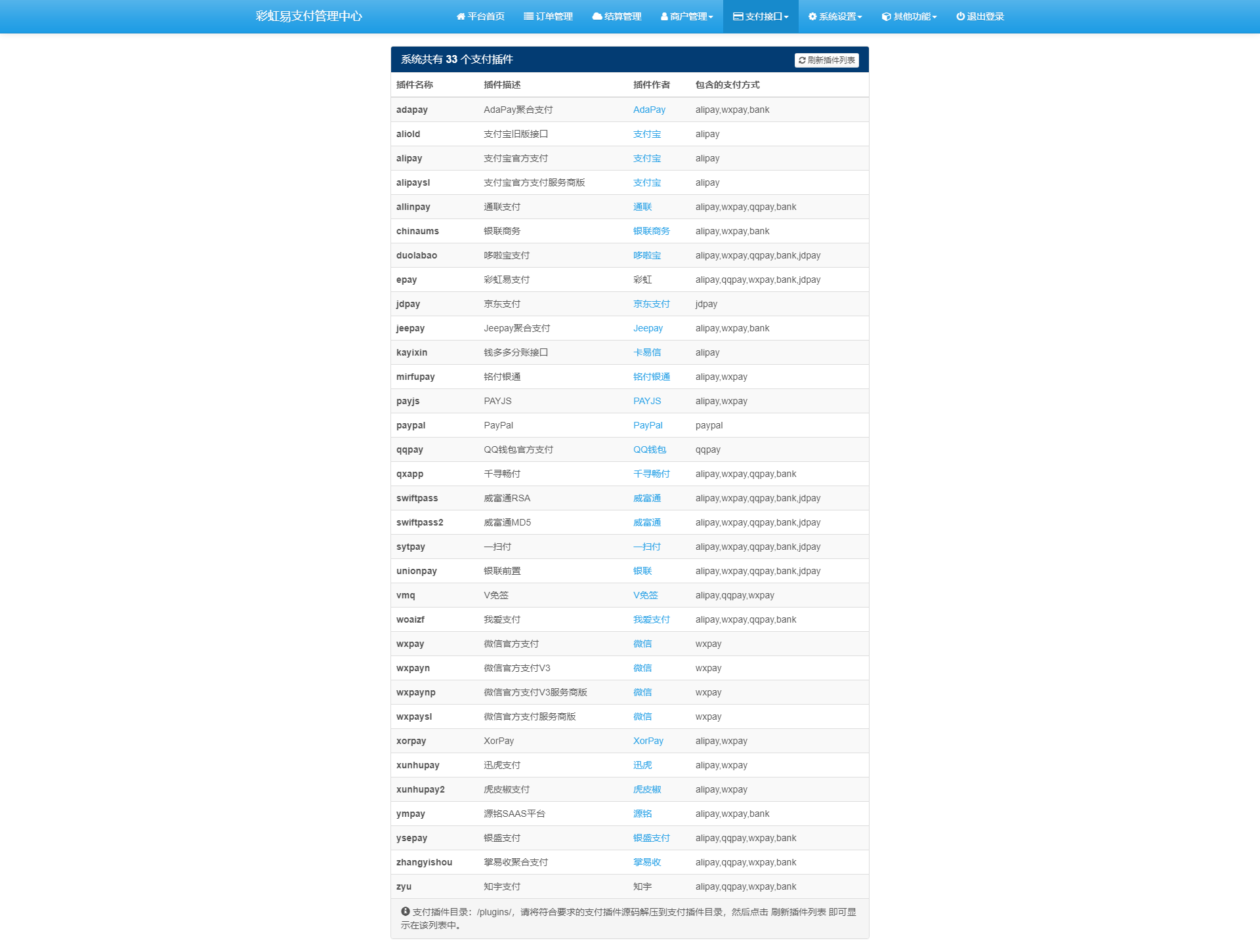Click the 支付宝旧版接口 description
This screenshot has height=952, width=1260.
(516, 134)
